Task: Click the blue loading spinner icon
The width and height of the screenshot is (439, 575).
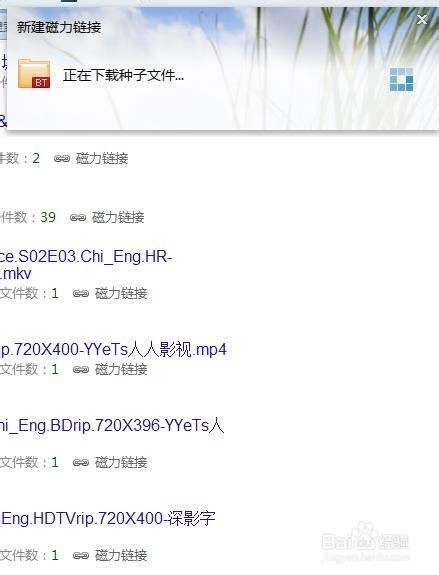Action: [x=401, y=79]
